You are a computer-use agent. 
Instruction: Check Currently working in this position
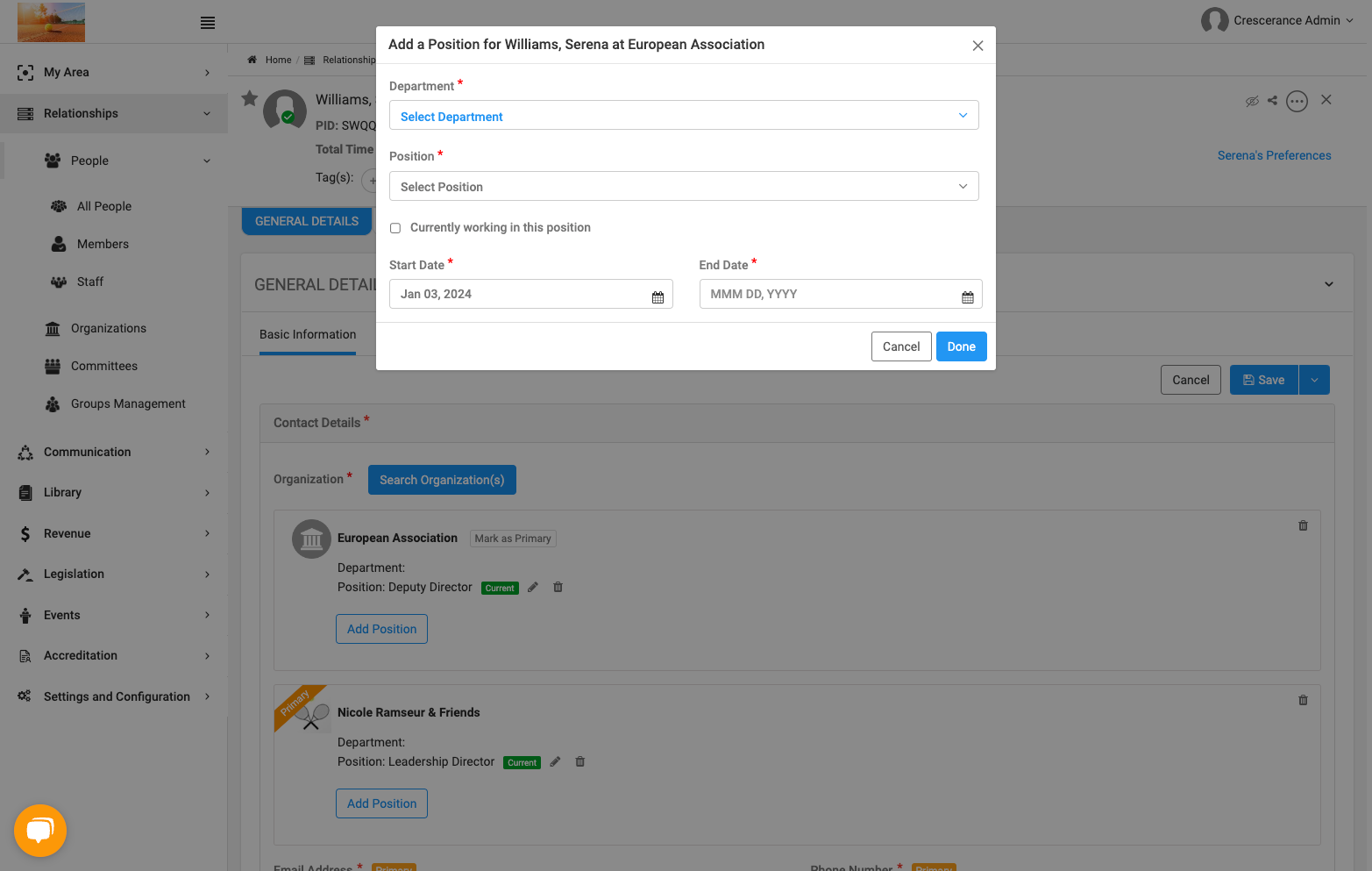pos(395,228)
